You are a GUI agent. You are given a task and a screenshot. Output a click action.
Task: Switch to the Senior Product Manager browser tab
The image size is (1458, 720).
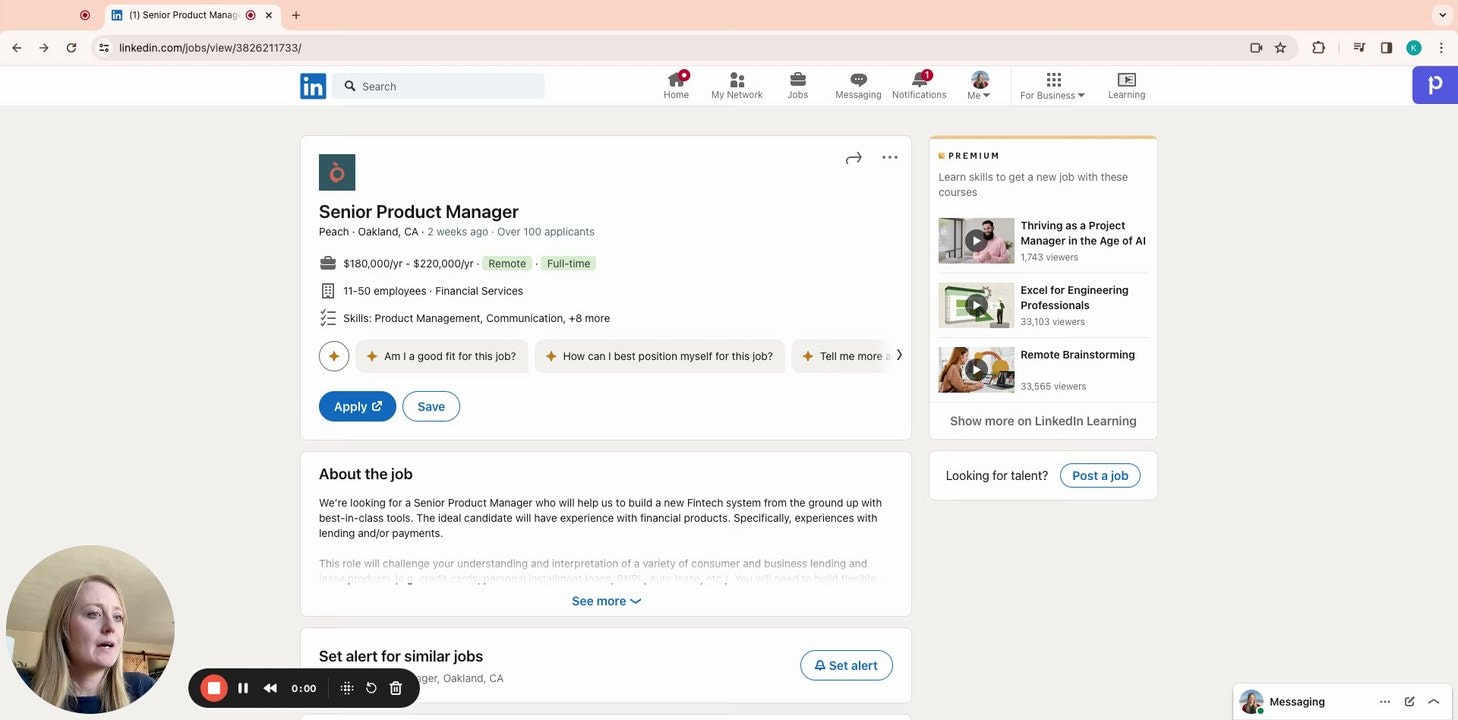tap(183, 15)
